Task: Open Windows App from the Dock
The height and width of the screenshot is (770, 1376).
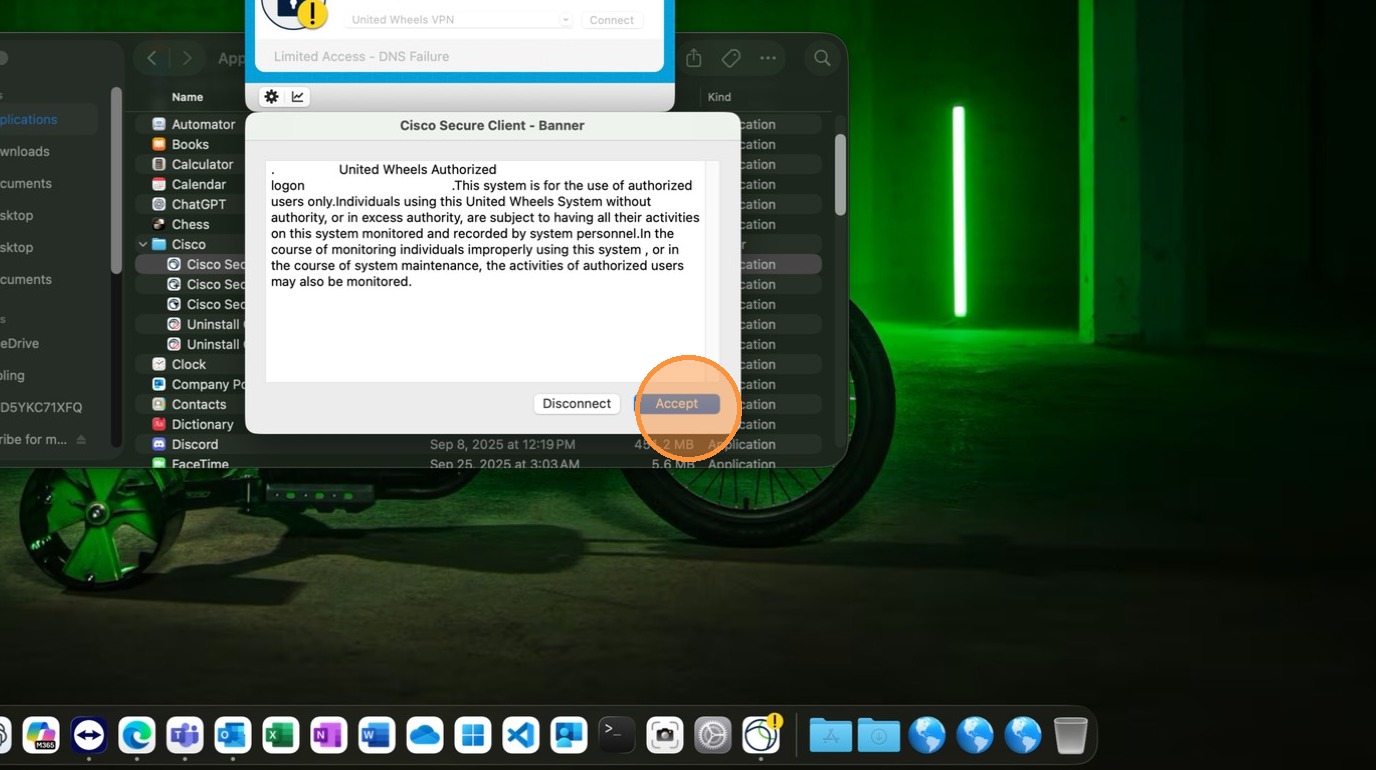Action: click(x=473, y=736)
